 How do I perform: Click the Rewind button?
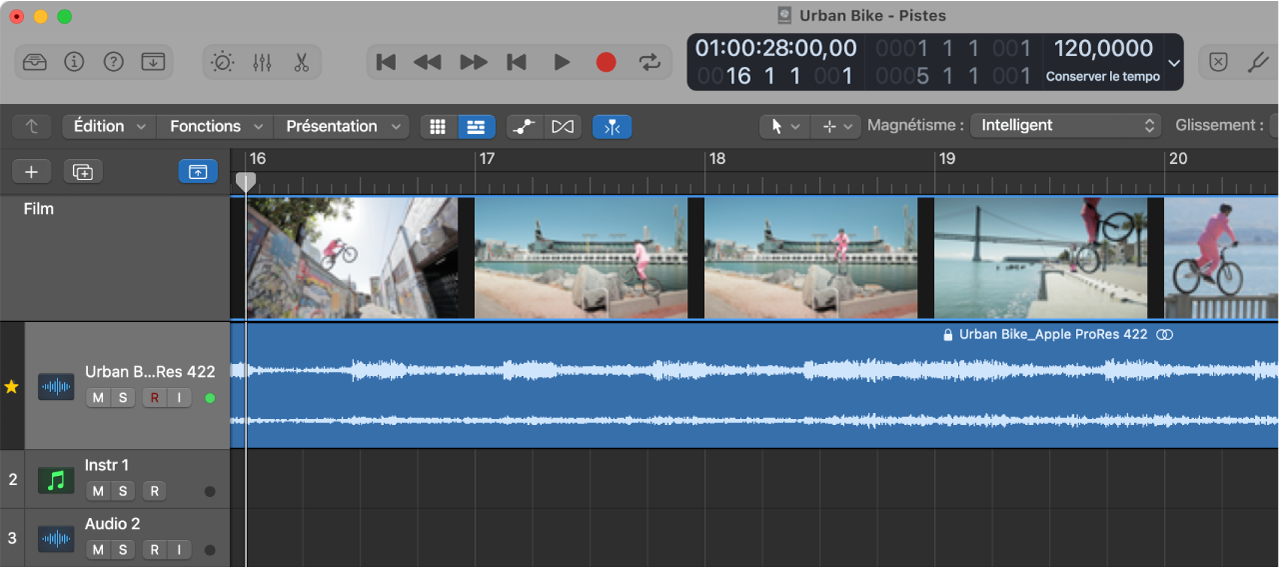[x=427, y=62]
